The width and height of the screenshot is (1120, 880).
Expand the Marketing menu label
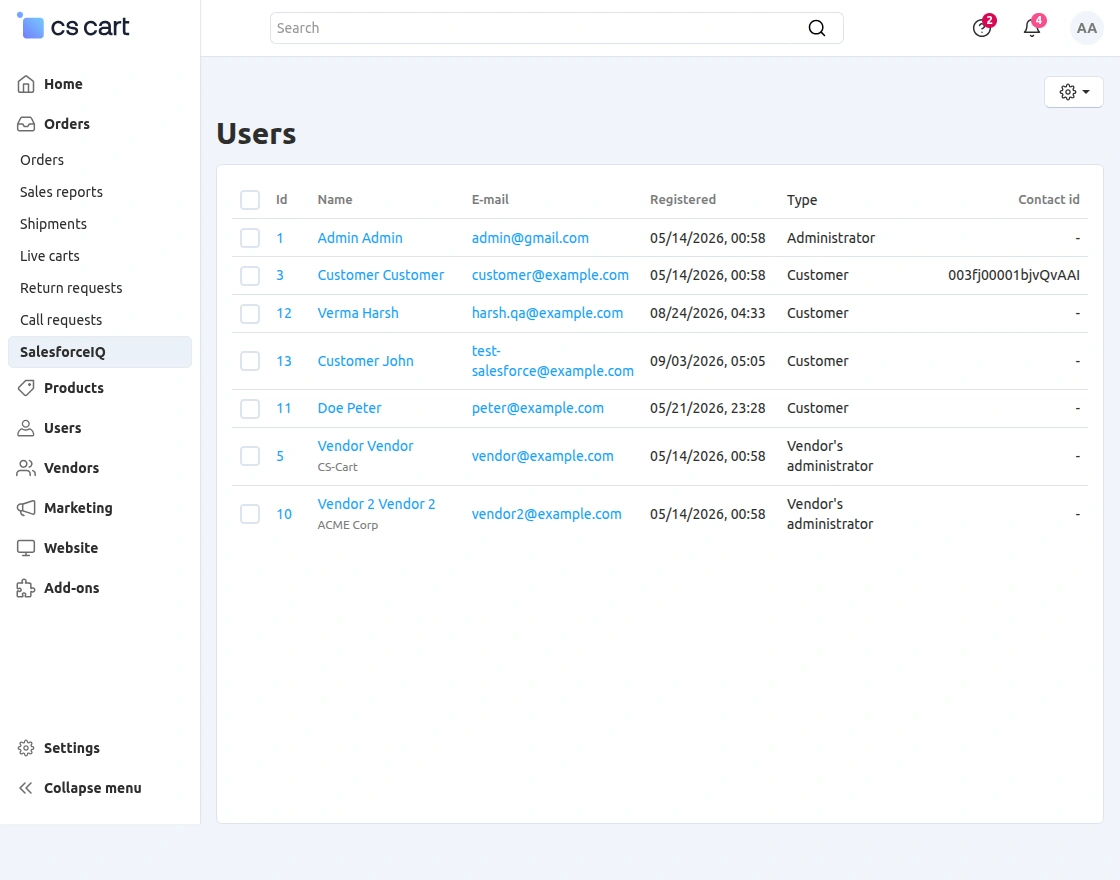(78, 508)
